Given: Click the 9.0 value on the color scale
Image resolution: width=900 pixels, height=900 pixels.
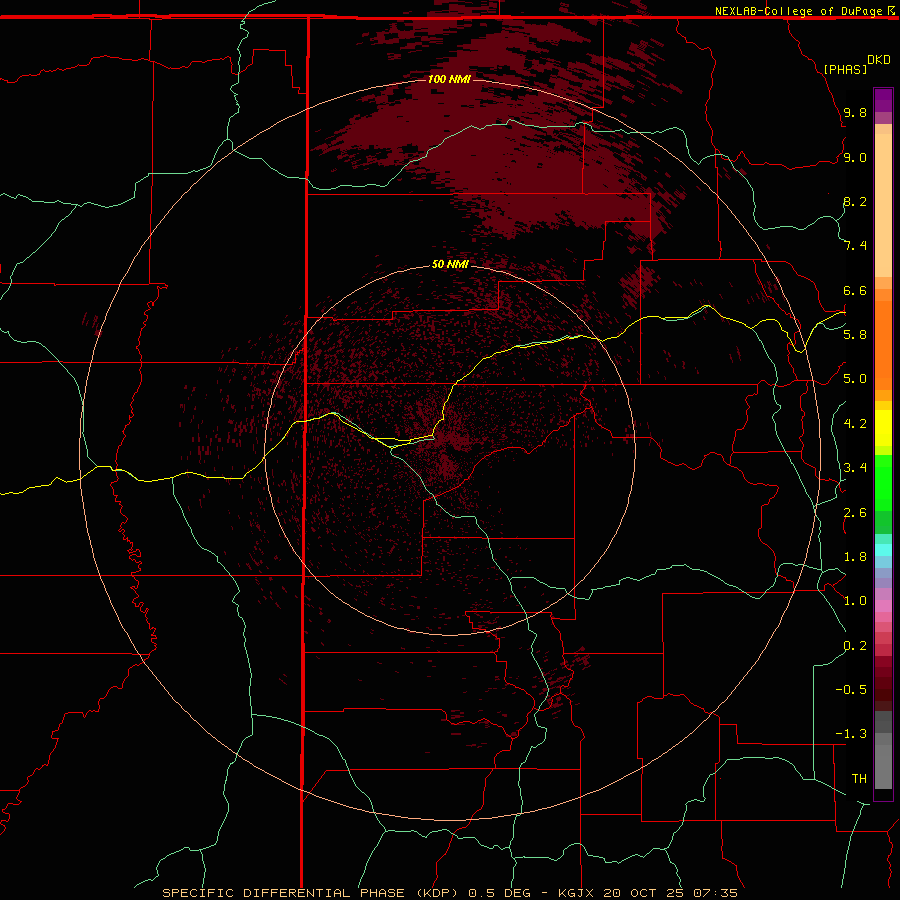Looking at the screenshot, I should pyautogui.click(x=855, y=157).
